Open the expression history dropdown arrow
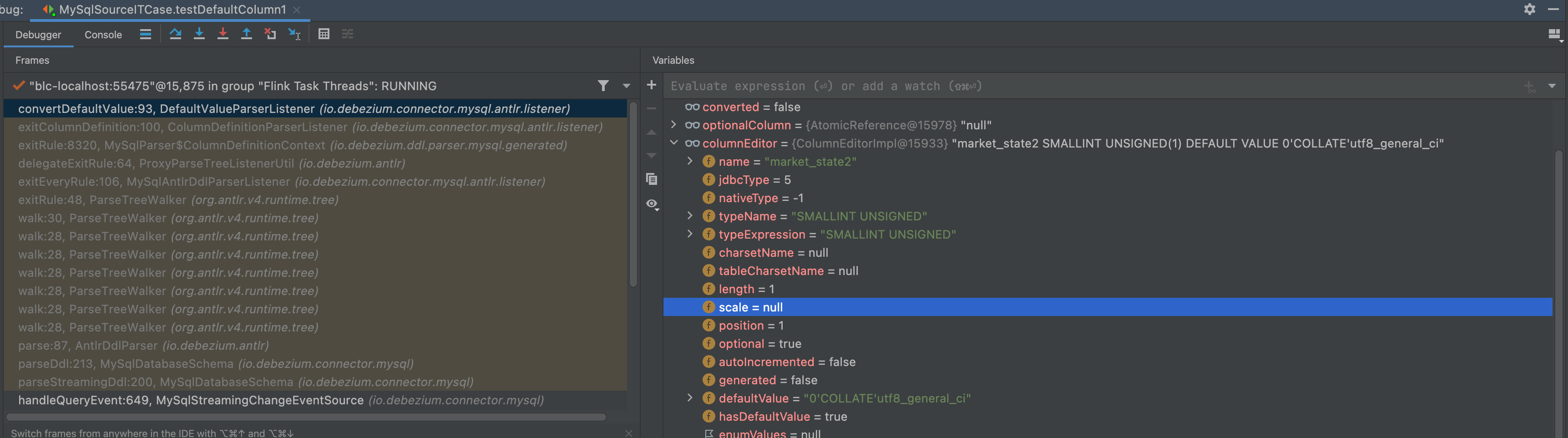Viewport: 1568px width, 438px height. (x=1552, y=87)
